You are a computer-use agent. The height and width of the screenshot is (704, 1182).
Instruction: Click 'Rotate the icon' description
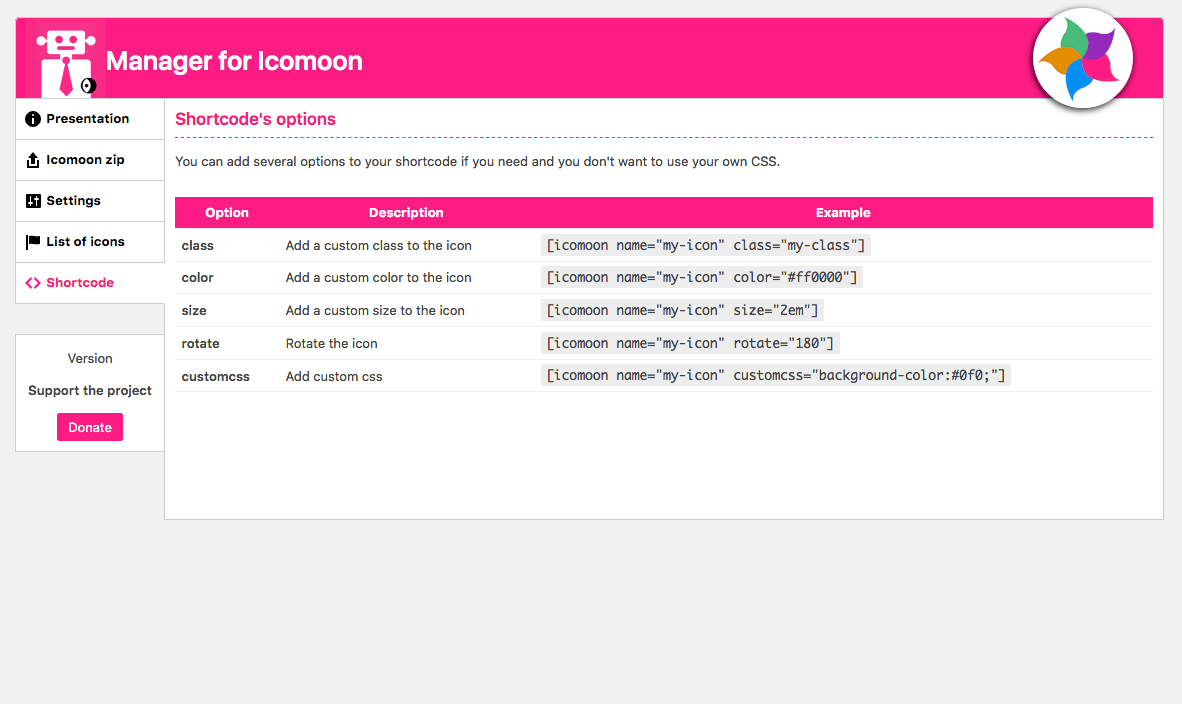tap(332, 344)
